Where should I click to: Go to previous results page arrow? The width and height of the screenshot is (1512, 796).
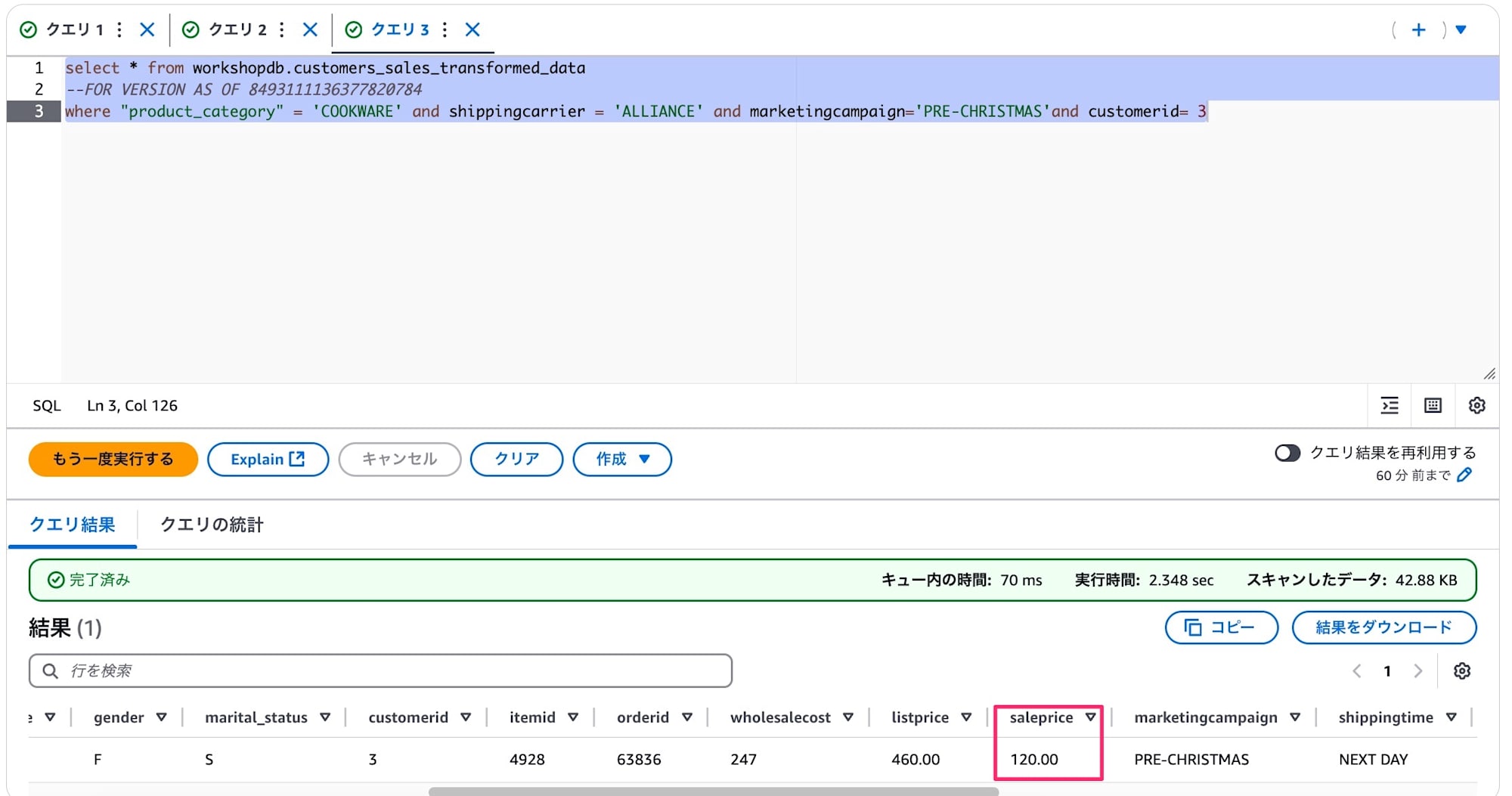point(1357,671)
